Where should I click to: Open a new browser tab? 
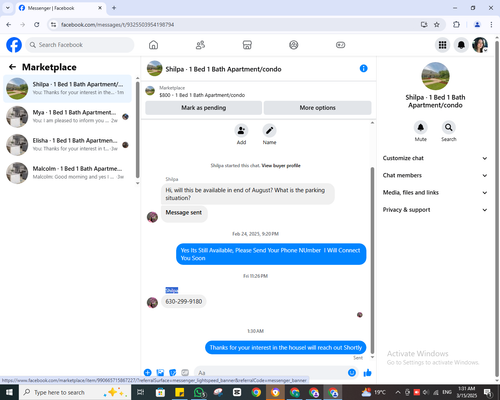tap(114, 8)
